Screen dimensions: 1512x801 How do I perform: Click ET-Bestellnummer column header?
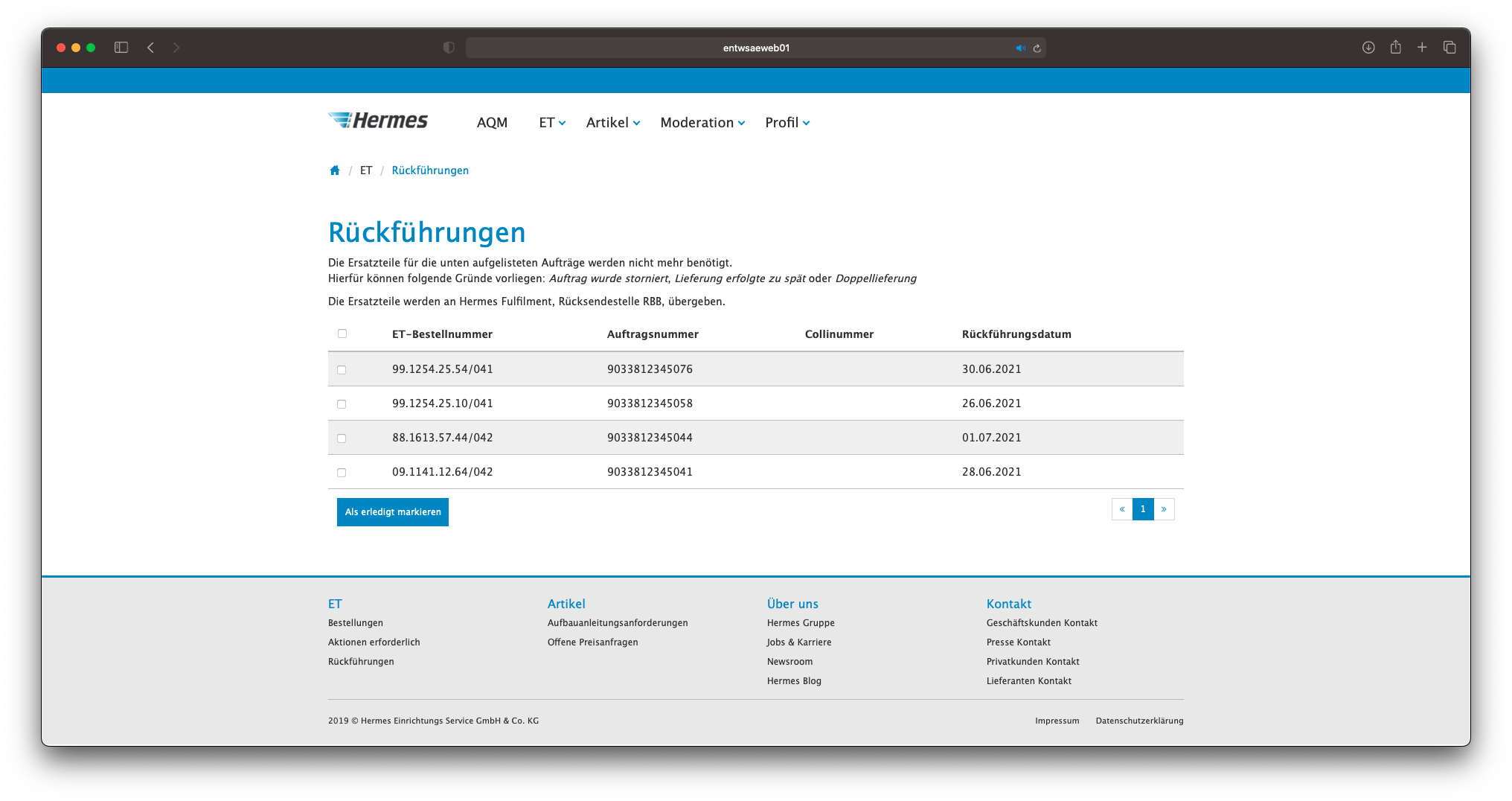(442, 334)
